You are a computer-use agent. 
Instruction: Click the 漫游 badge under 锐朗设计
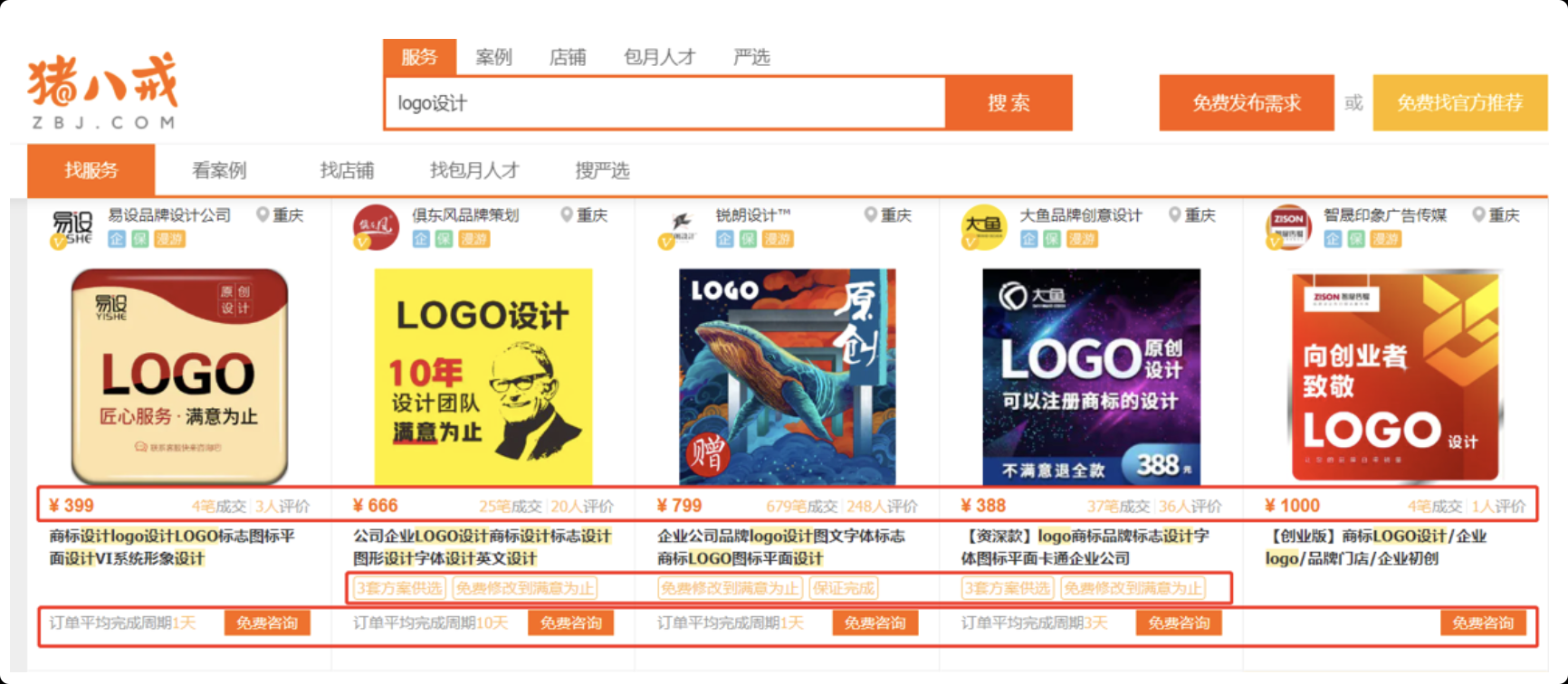click(779, 239)
